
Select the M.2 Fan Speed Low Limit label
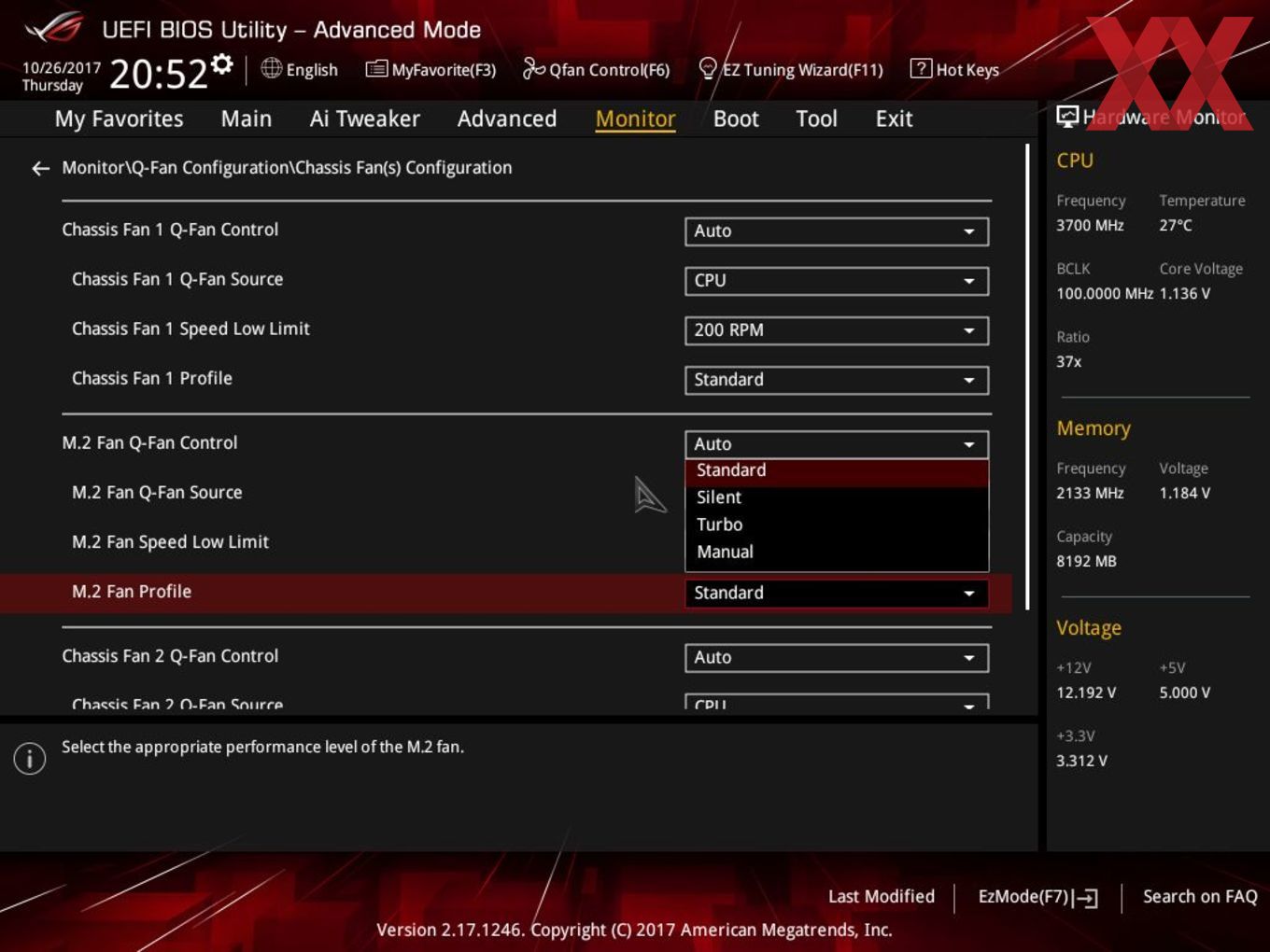click(170, 541)
